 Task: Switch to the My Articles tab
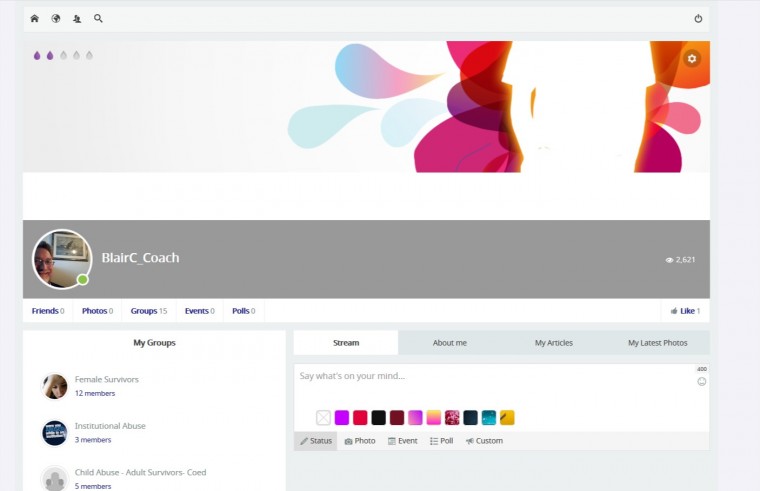(x=554, y=343)
